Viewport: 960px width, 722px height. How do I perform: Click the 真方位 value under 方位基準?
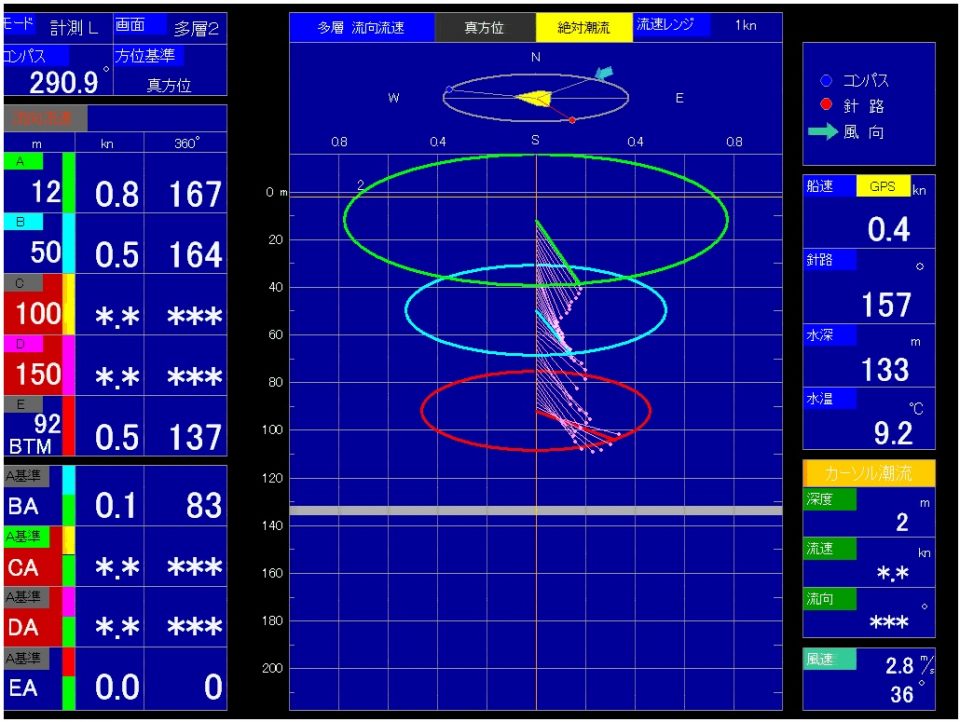pos(169,85)
